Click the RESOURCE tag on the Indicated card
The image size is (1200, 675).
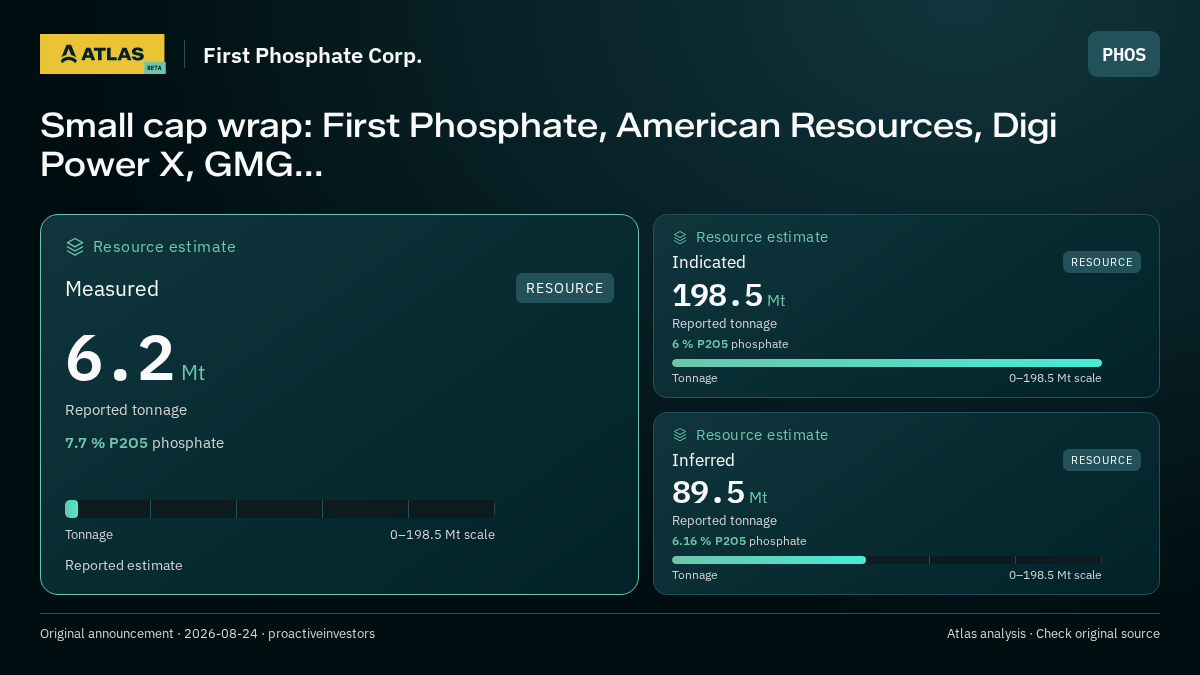point(1102,262)
